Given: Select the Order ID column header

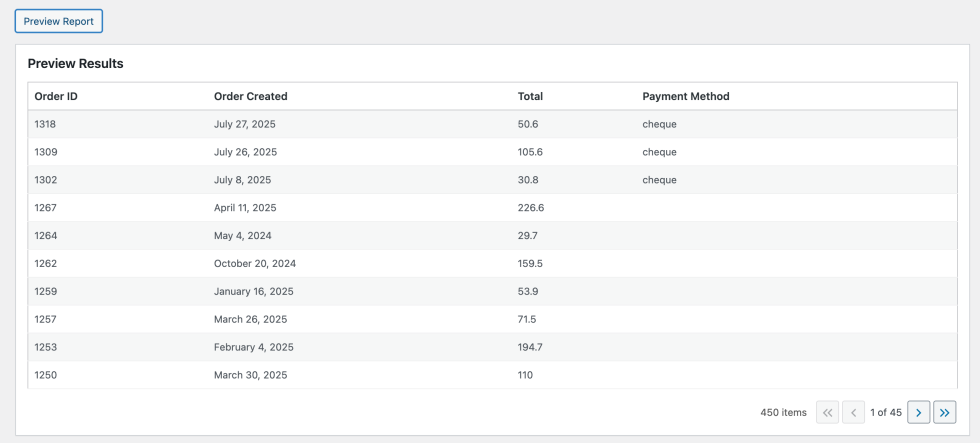Looking at the screenshot, I should point(56,96).
